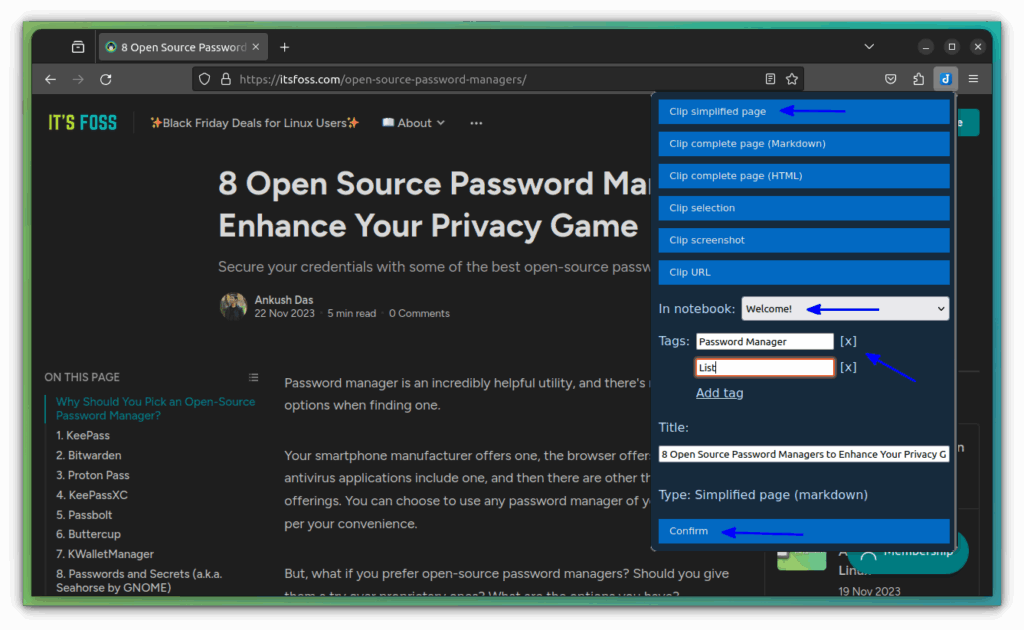Click the It's FOSS logo

82,123
